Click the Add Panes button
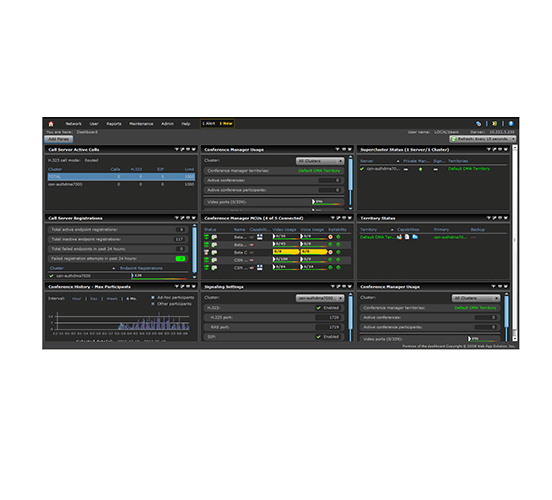This screenshot has height=500, width=552. [x=59, y=139]
